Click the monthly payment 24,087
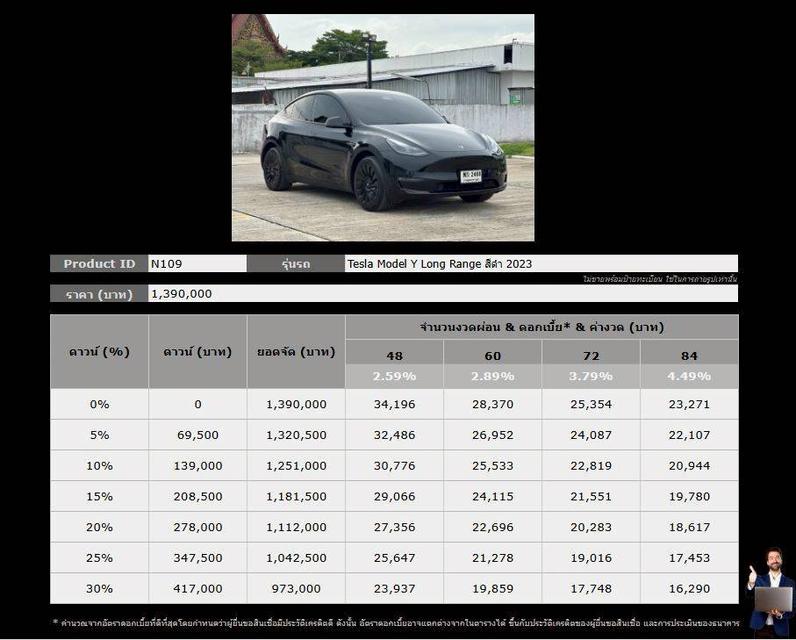This screenshot has height=640, width=796. click(x=591, y=435)
